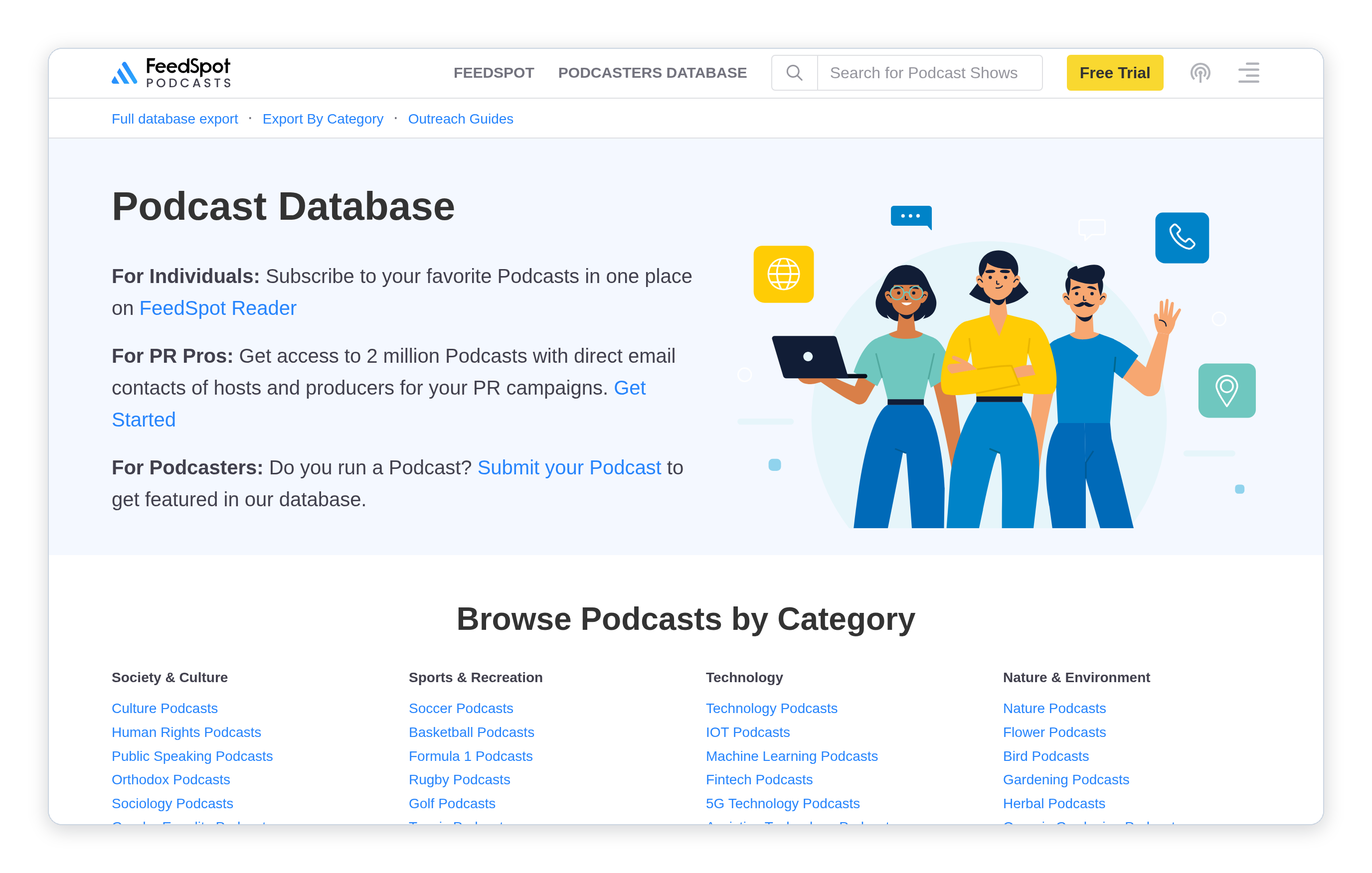Open Nature Podcasts category
The width and height of the screenshot is (1372, 873).
[1054, 708]
